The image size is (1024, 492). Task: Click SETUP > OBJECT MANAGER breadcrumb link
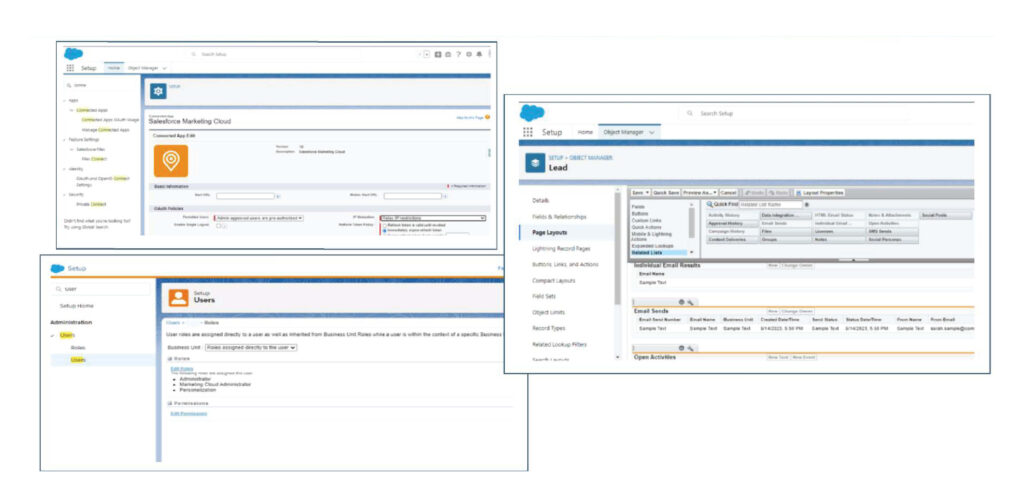[x=580, y=158]
